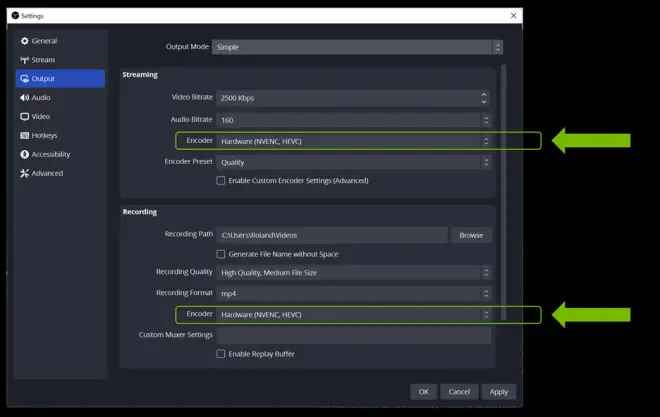Image resolution: width=660 pixels, height=417 pixels.
Task: Click the Cancel button
Action: [459, 392]
